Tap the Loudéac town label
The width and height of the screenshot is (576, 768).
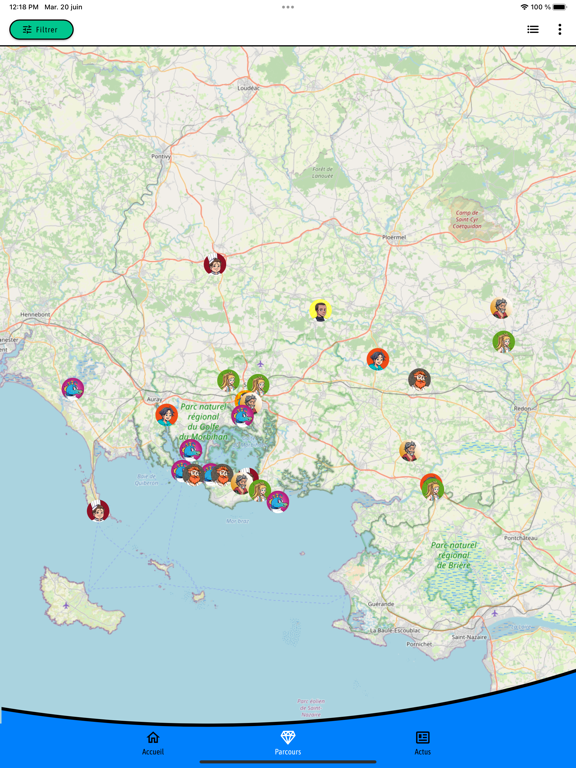click(248, 88)
